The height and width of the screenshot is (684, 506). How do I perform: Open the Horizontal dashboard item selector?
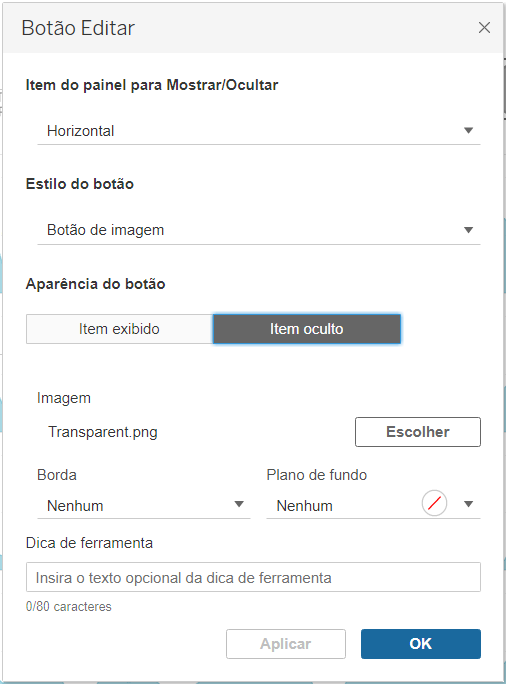tap(259, 131)
